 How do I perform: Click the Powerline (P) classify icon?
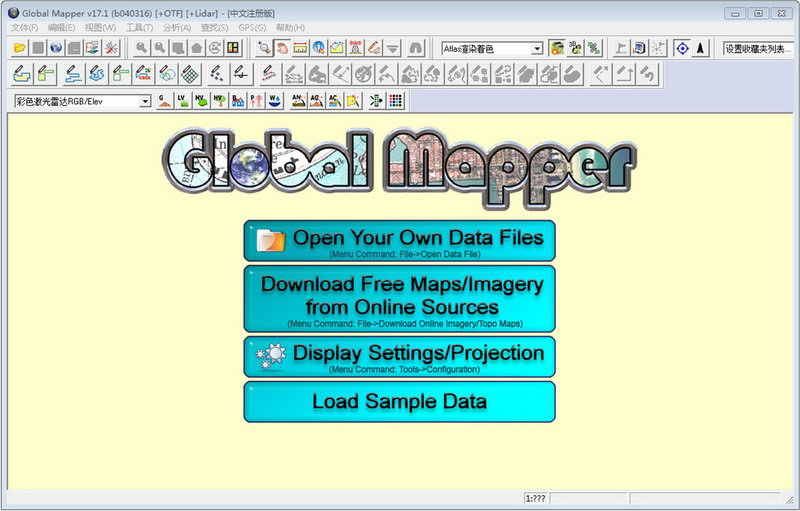pyautogui.click(x=257, y=101)
